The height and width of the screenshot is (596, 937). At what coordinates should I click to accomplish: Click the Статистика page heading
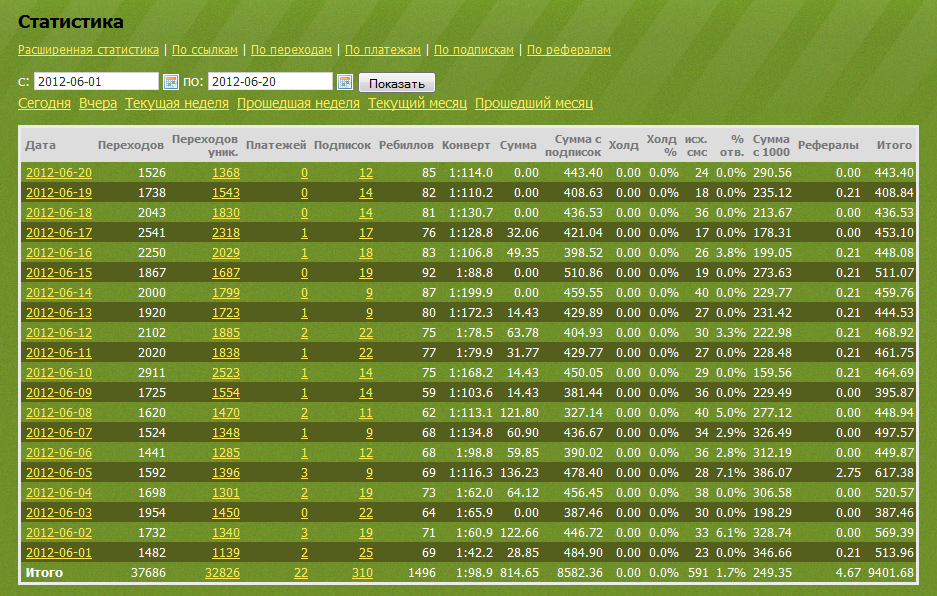click(x=71, y=22)
